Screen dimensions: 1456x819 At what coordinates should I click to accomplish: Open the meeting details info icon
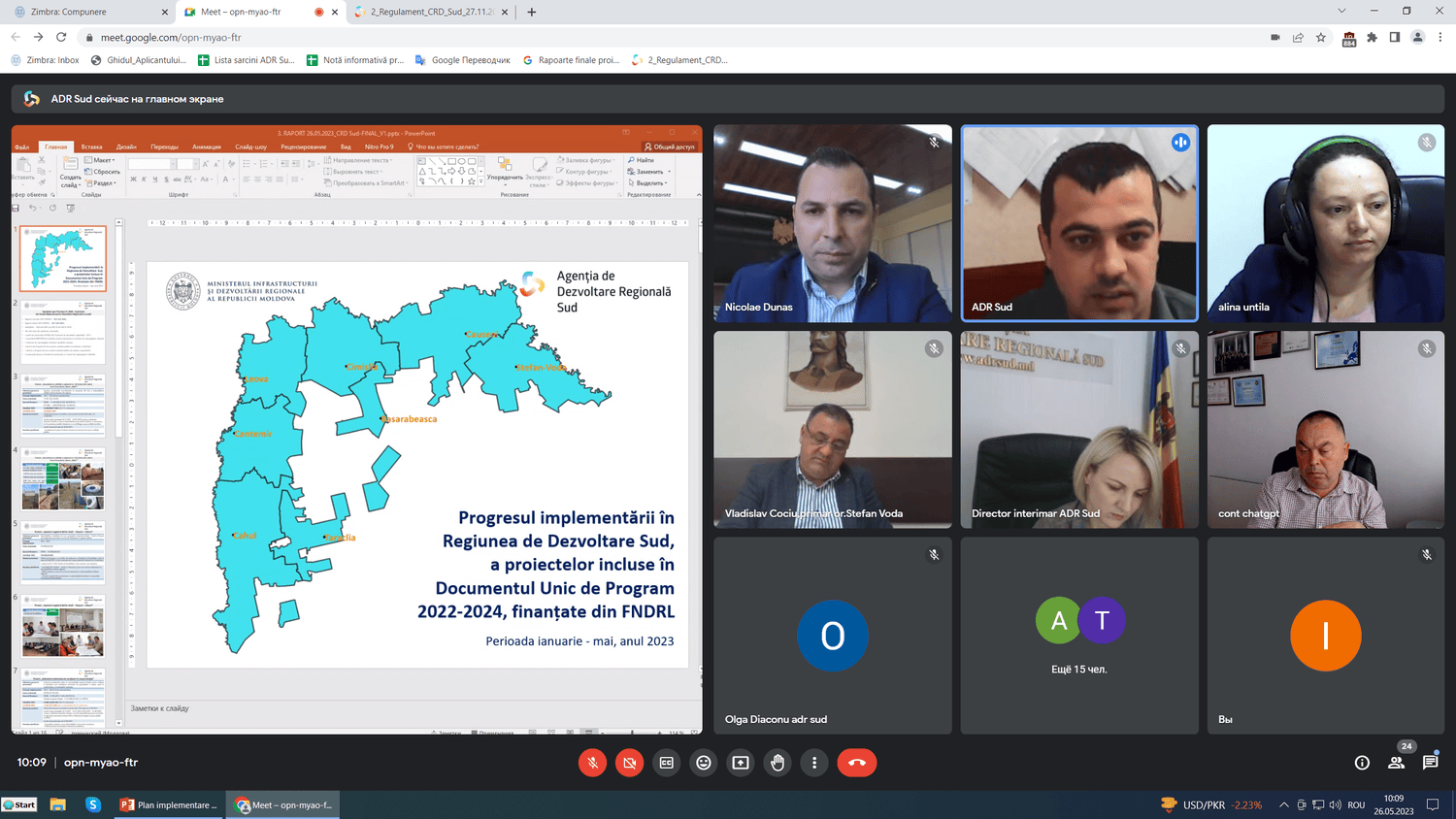pyautogui.click(x=1362, y=763)
